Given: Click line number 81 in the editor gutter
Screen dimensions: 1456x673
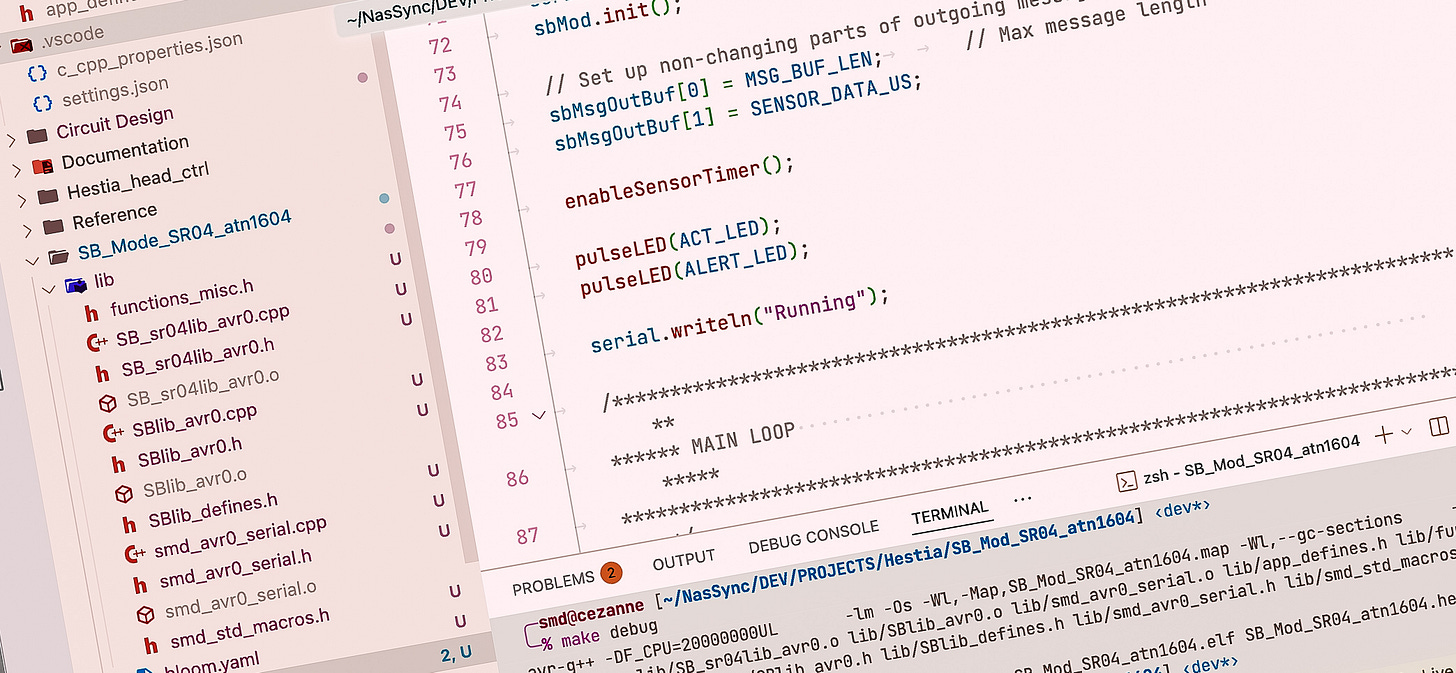Looking at the screenshot, I should (485, 305).
